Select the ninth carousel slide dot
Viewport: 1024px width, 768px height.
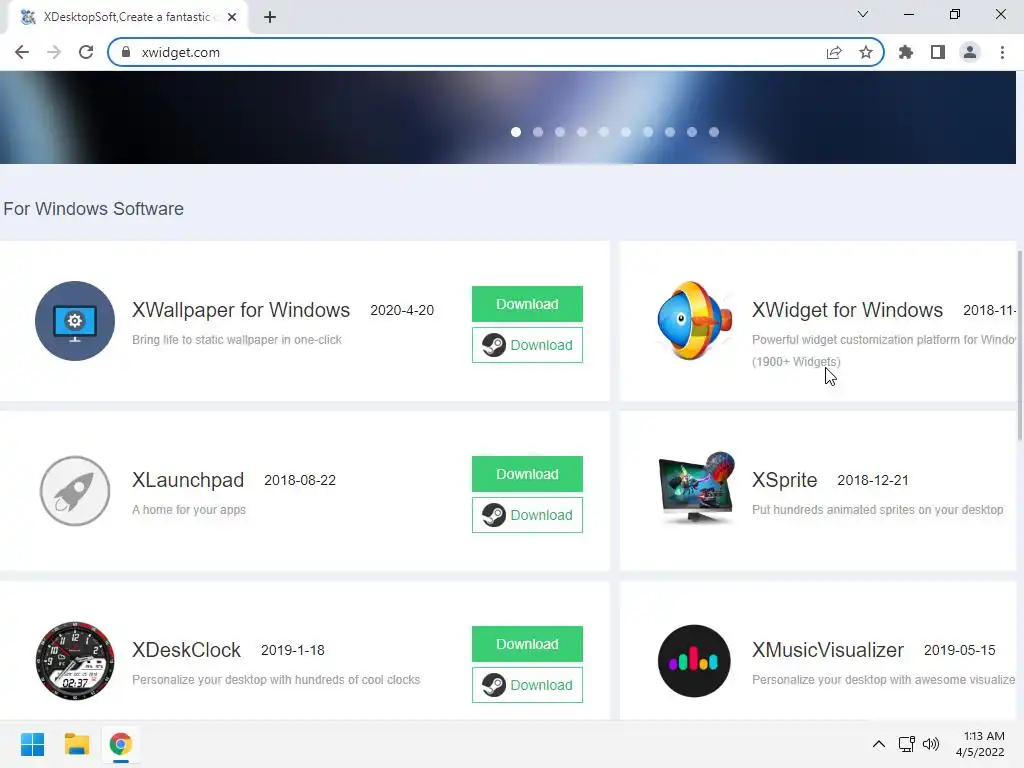click(692, 132)
